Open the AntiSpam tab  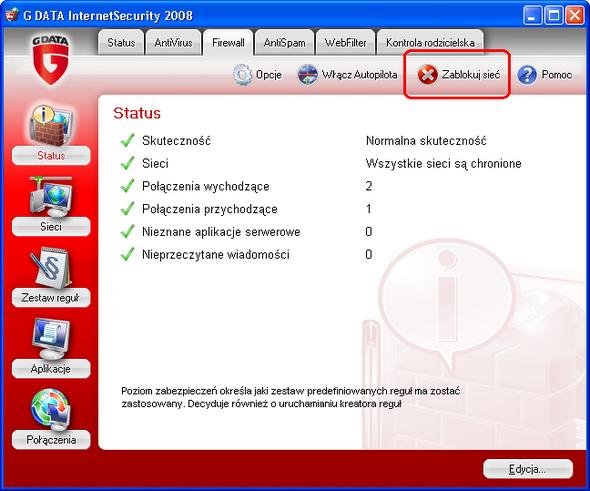[x=284, y=43]
